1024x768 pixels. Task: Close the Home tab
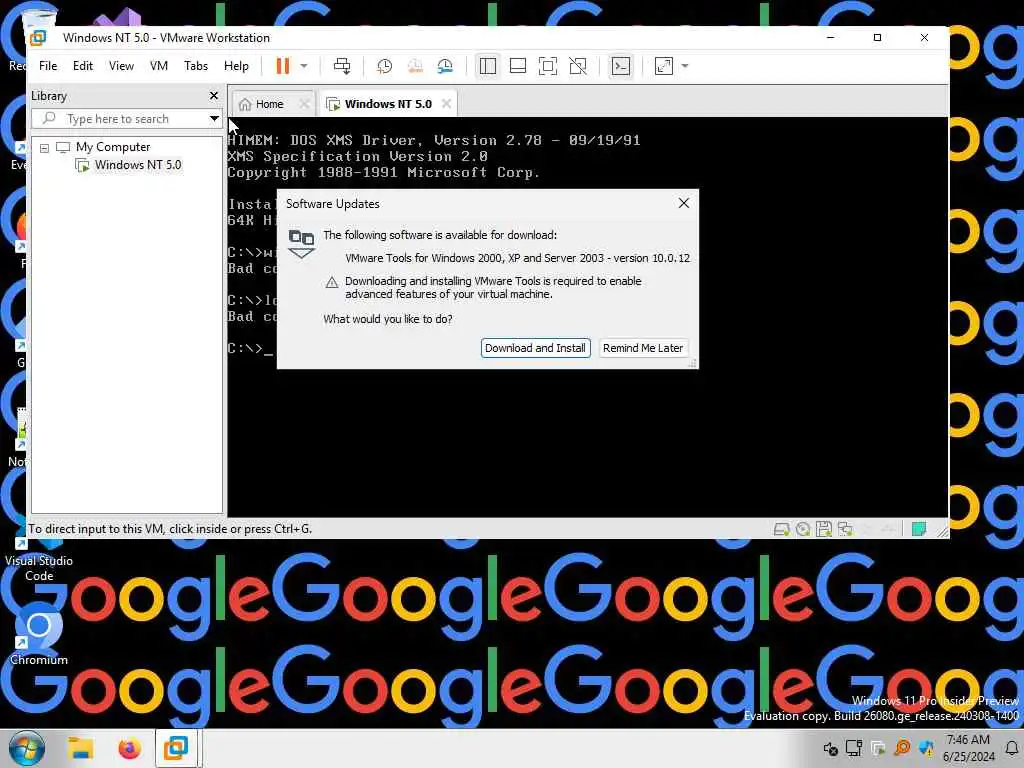point(304,104)
